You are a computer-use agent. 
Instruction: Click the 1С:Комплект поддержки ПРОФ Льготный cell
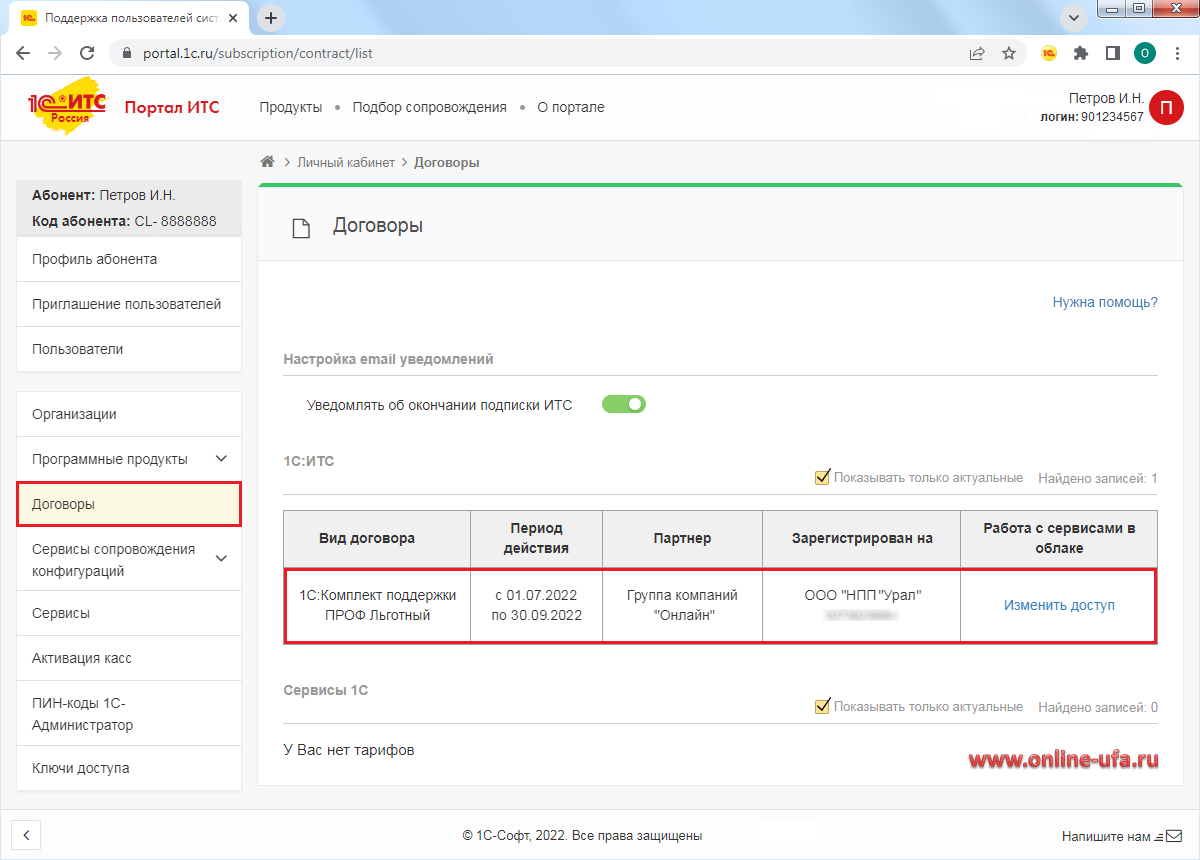[x=378, y=605]
